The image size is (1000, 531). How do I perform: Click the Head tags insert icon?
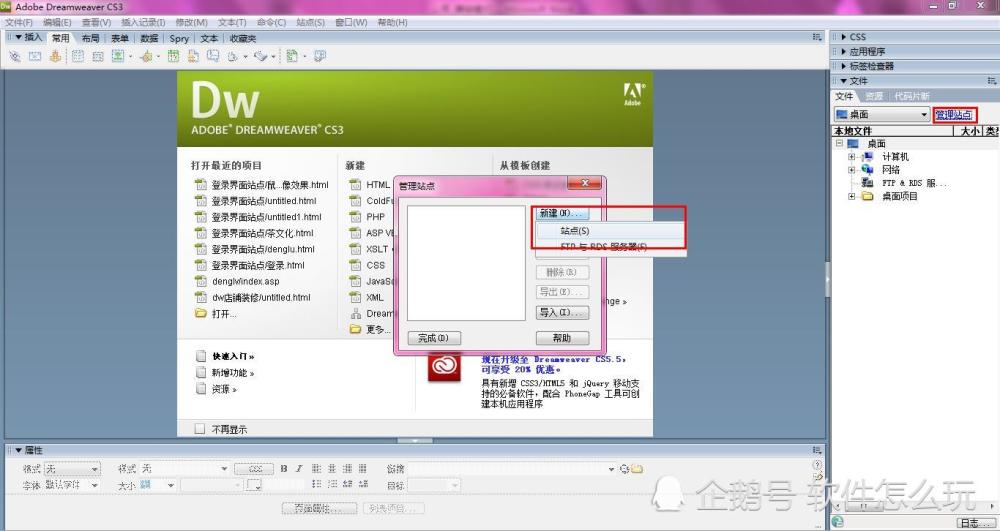[233, 57]
